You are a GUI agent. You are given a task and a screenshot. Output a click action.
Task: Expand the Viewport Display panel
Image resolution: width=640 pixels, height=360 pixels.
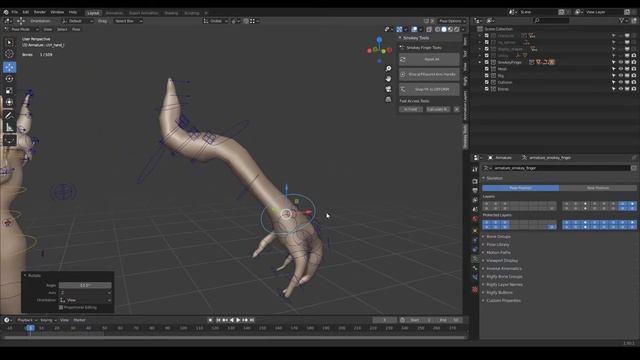pos(502,260)
